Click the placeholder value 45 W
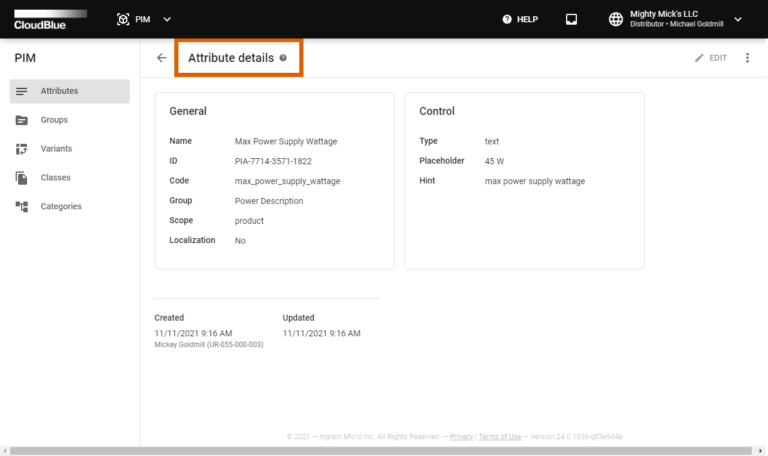 pos(494,161)
